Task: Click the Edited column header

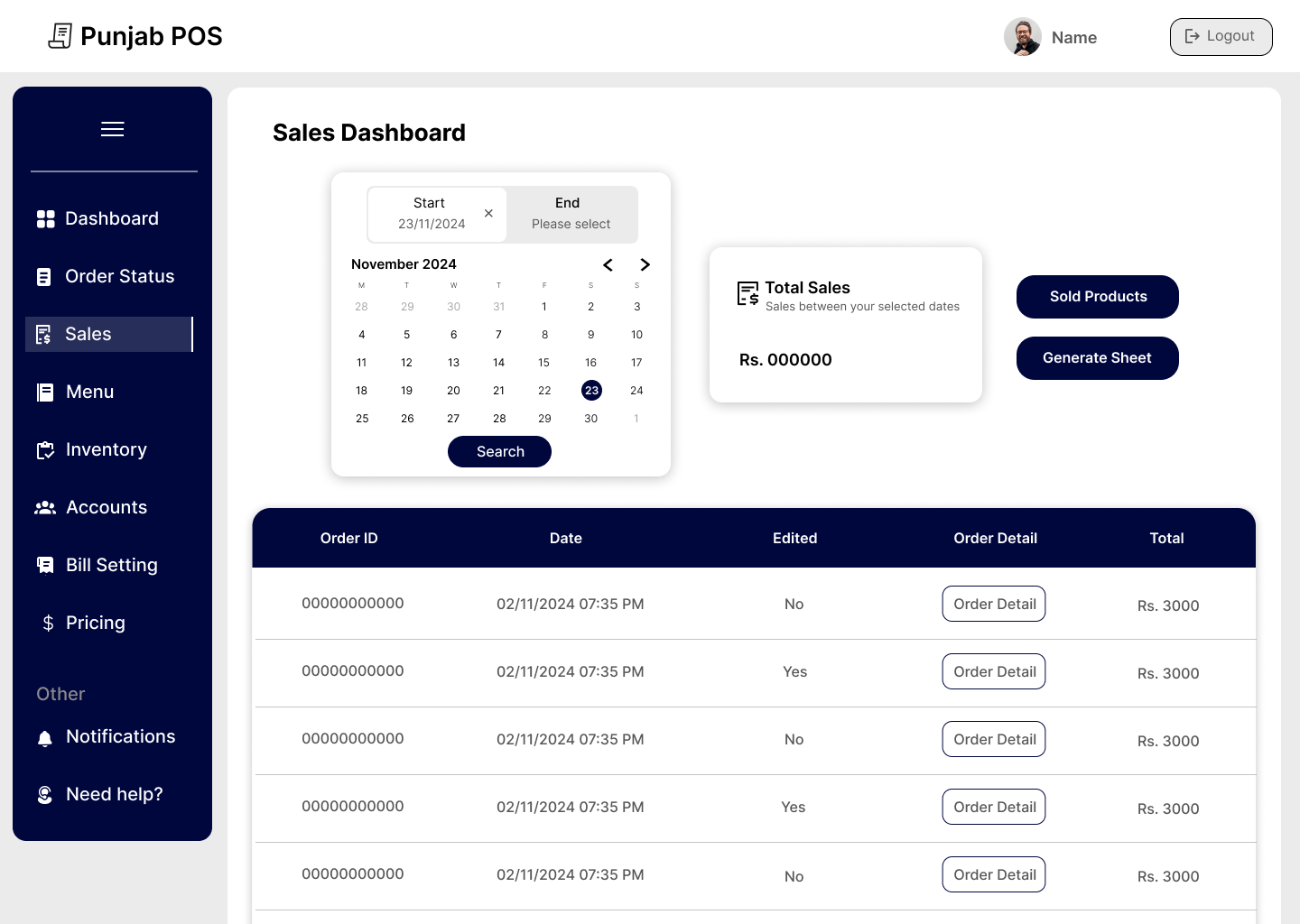Action: [x=795, y=539]
